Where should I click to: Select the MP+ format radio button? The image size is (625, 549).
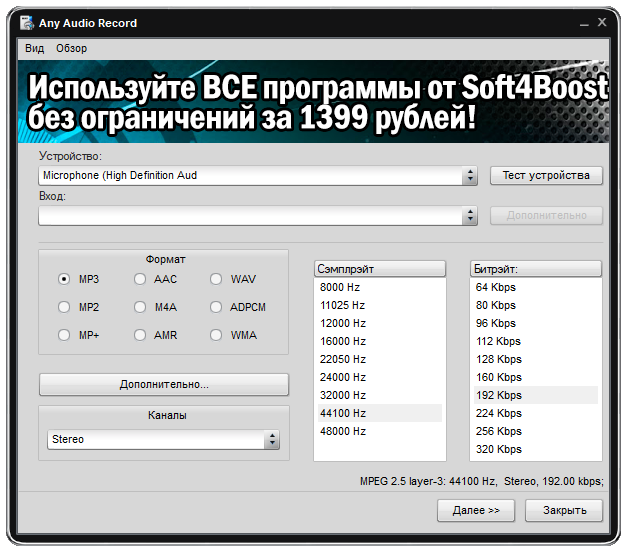[64, 335]
